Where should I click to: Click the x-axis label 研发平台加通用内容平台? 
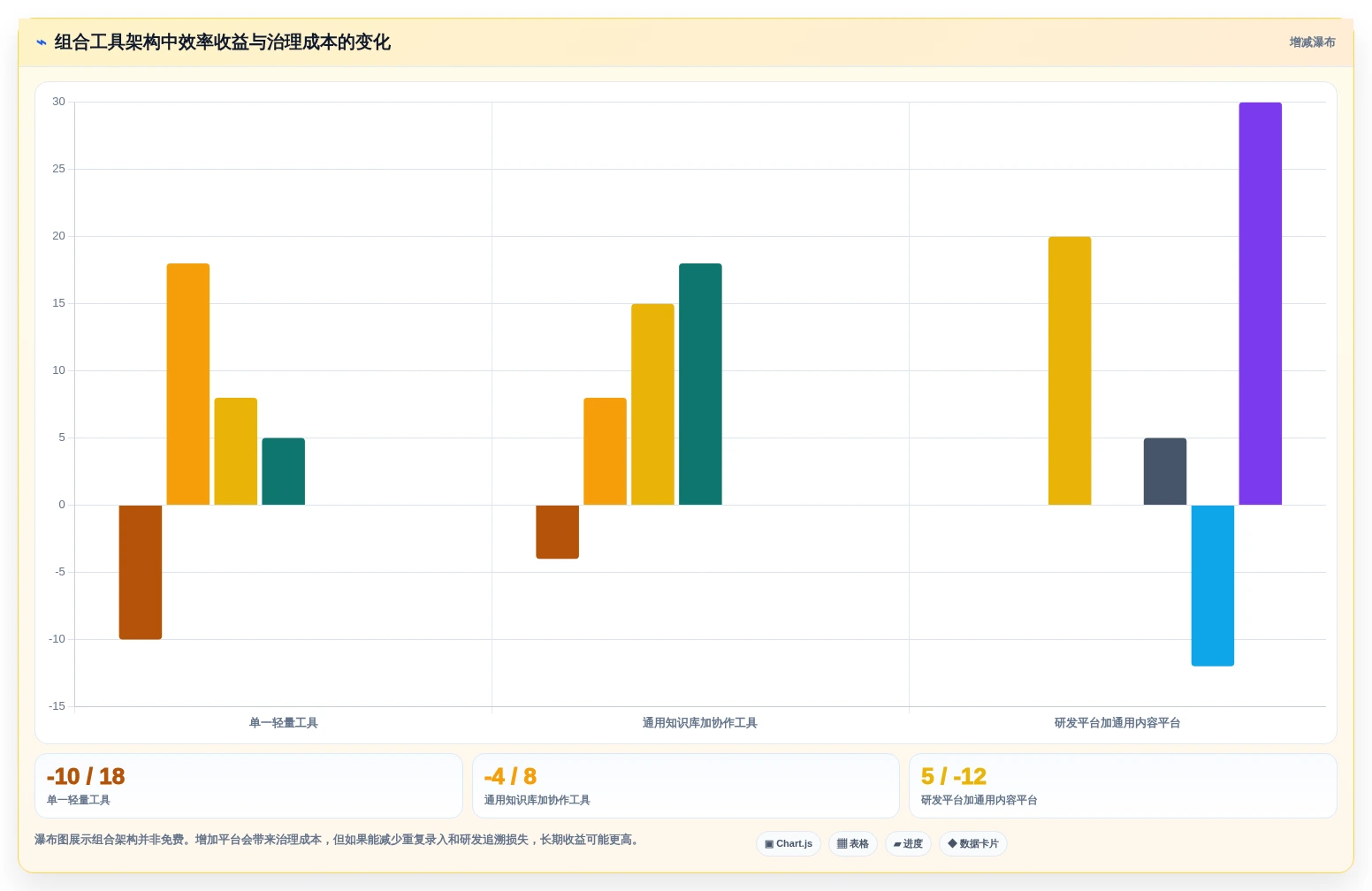(1117, 723)
